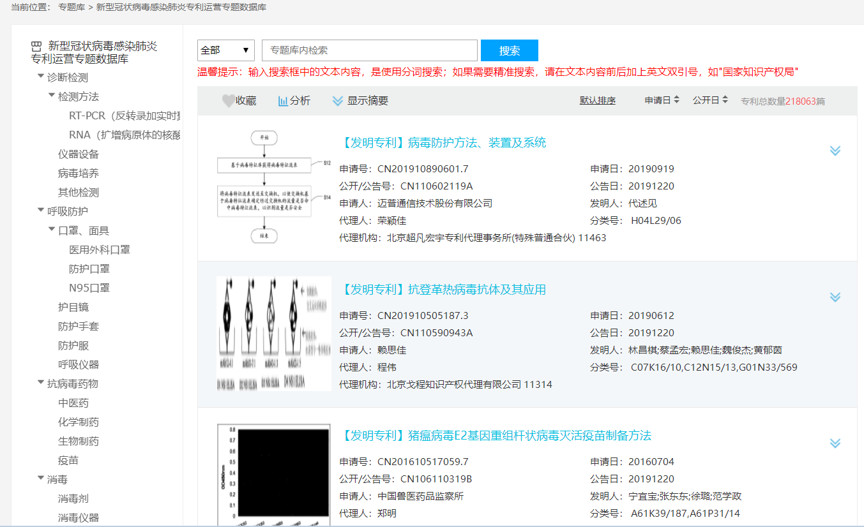This screenshot has height=527, width=864.
Task: Click applicant 中国兽医药品监察所
Action: (x=420, y=496)
